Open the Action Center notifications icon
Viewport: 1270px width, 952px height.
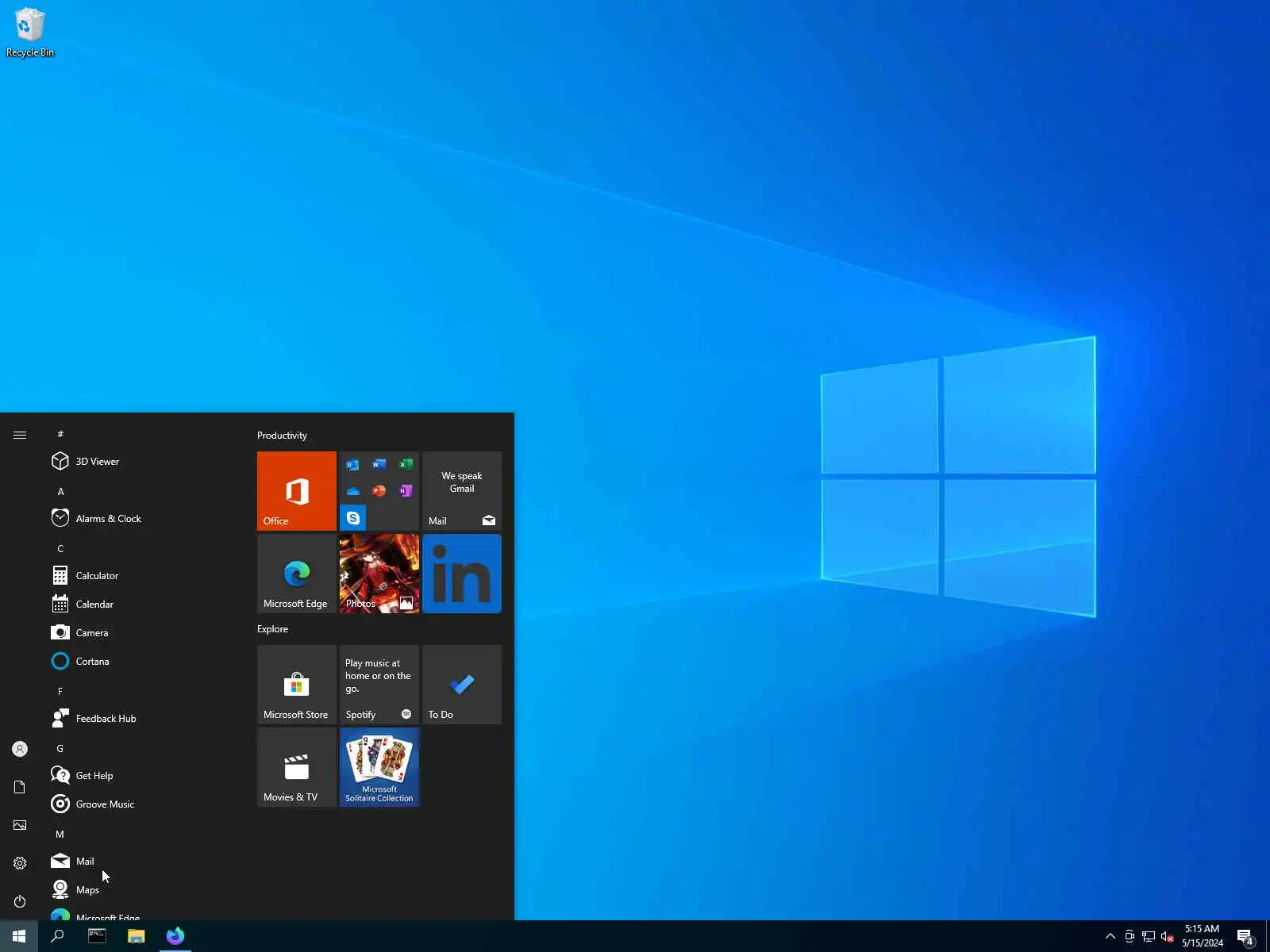coord(1245,936)
